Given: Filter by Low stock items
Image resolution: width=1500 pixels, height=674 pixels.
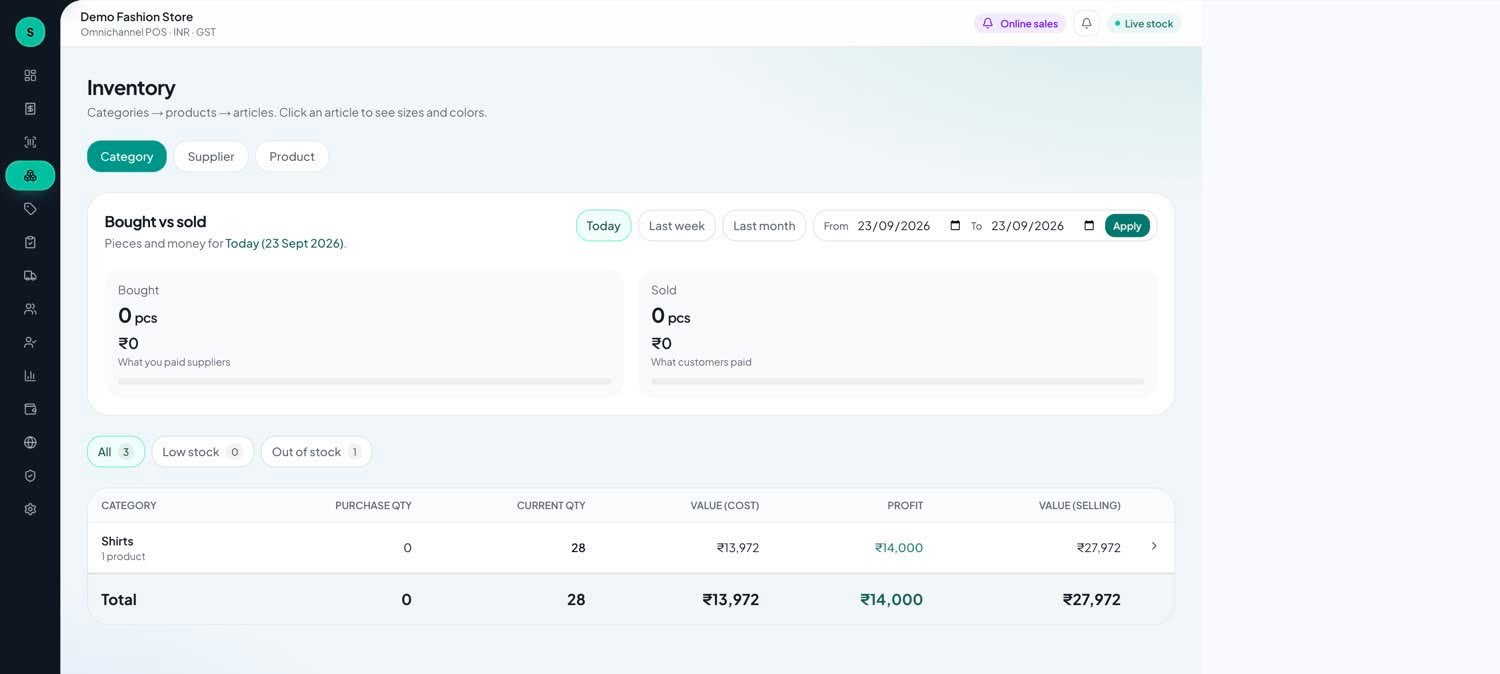Looking at the screenshot, I should tap(203, 452).
